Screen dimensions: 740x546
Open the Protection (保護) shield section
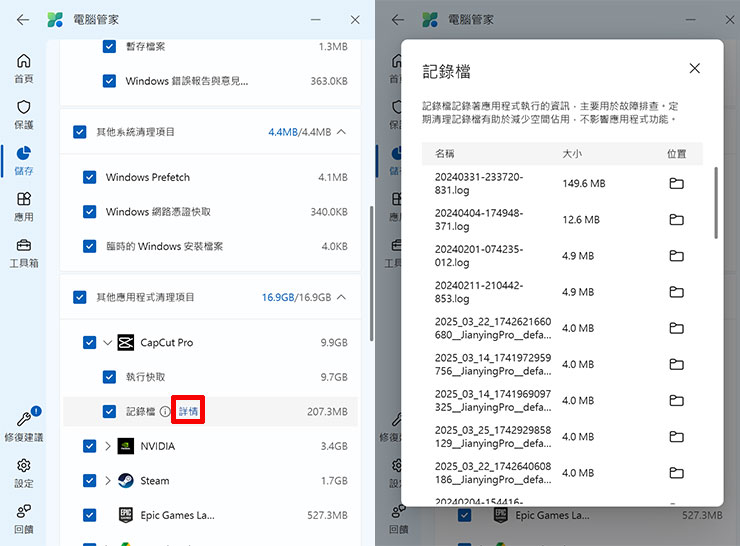click(x=24, y=115)
